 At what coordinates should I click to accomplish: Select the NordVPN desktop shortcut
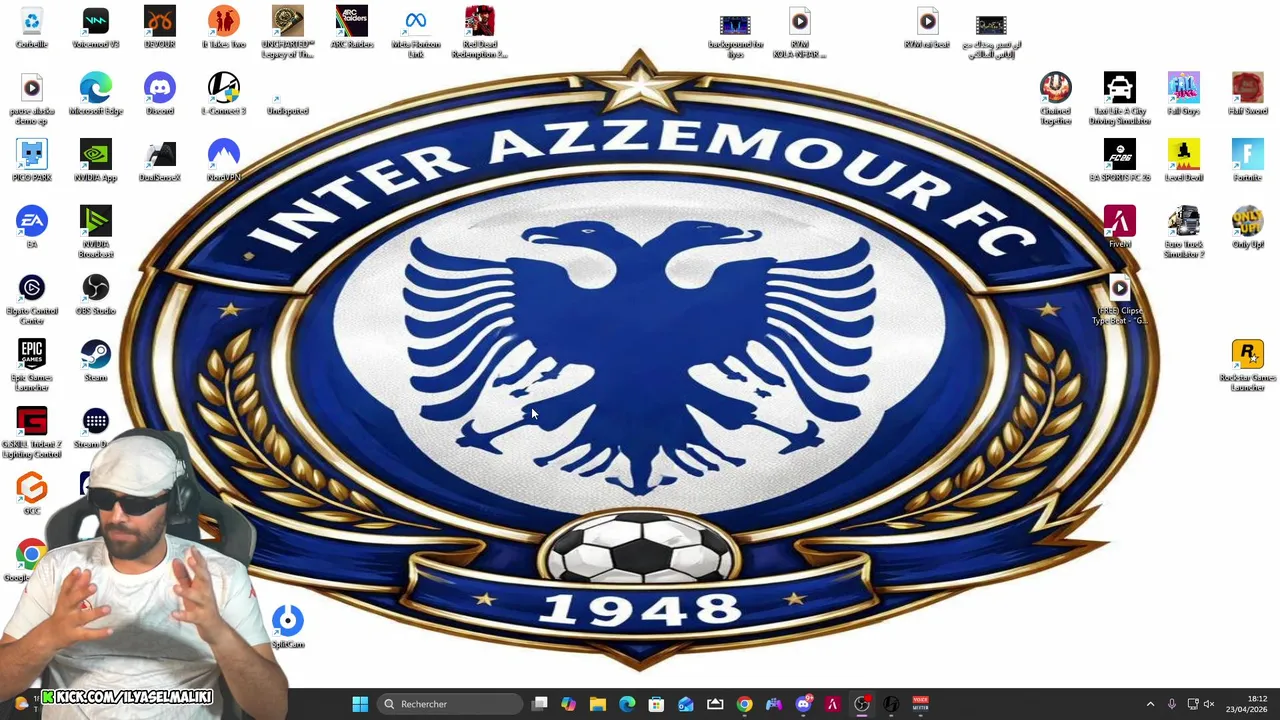coord(224,162)
